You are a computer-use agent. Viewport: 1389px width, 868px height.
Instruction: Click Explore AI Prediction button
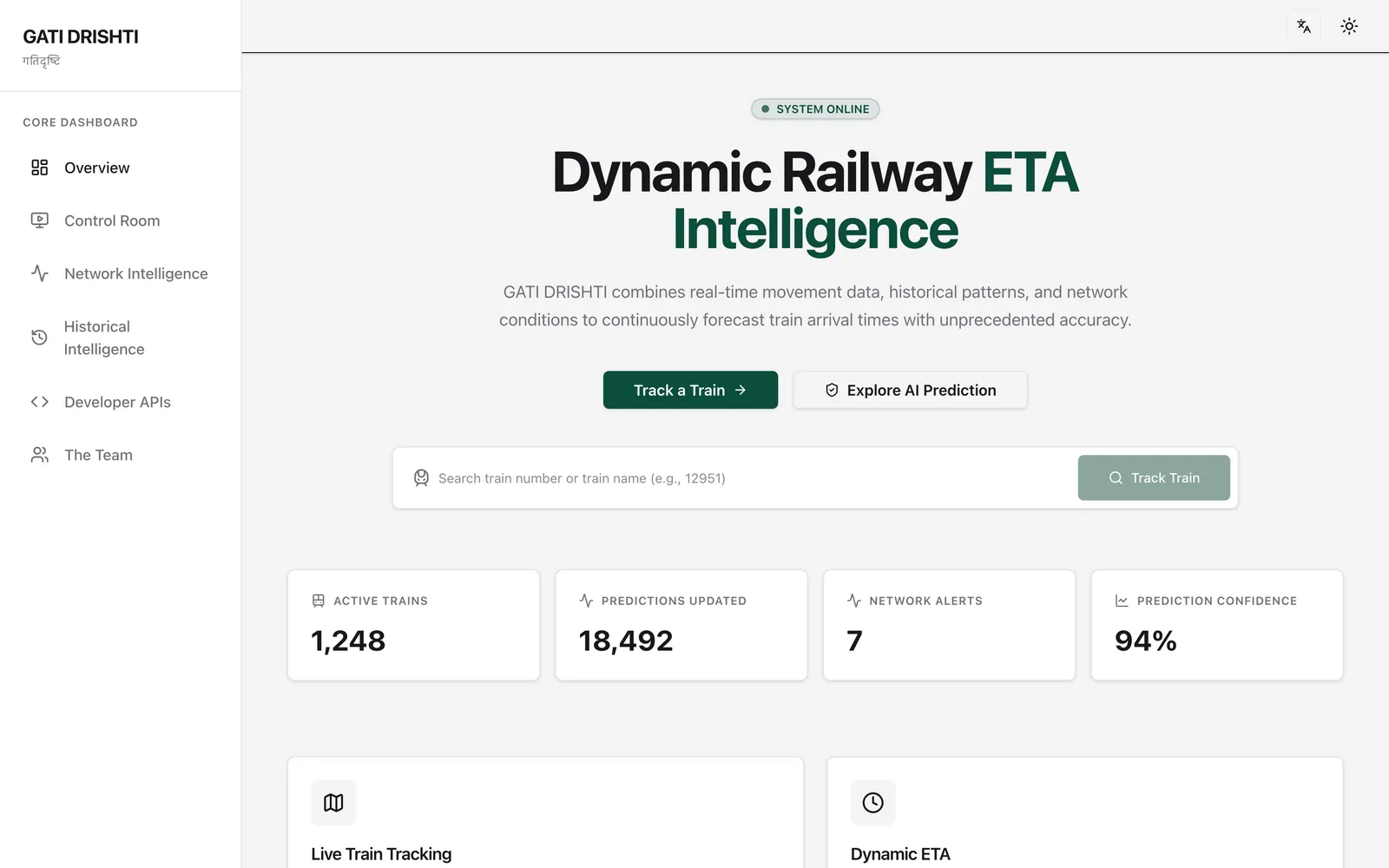(910, 391)
